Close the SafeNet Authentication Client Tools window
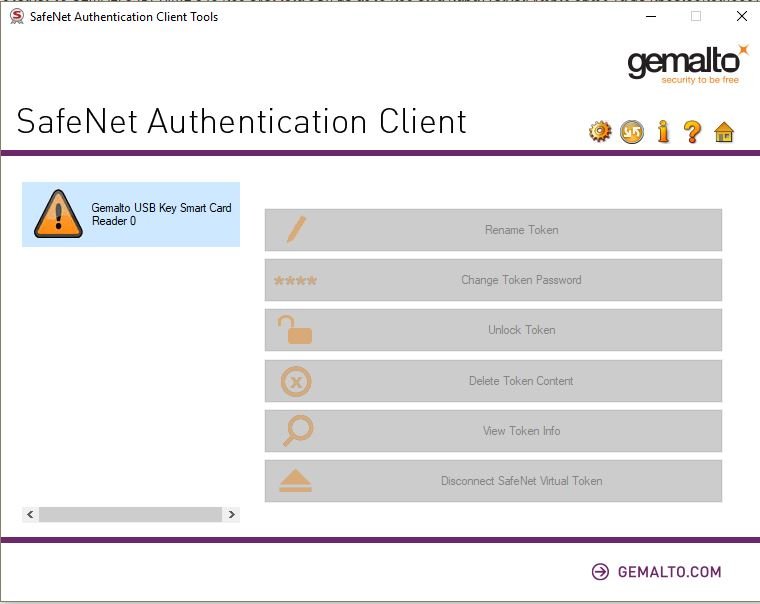The width and height of the screenshot is (760, 604). click(742, 16)
